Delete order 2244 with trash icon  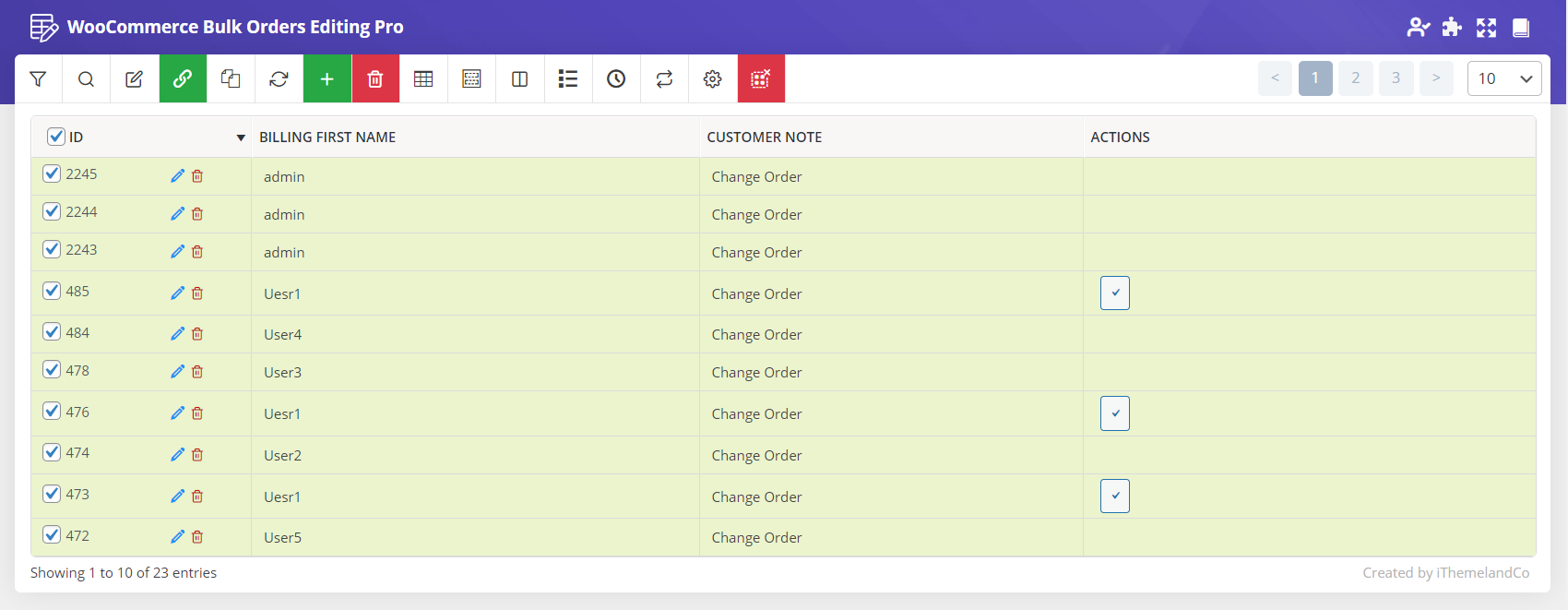pos(197,213)
